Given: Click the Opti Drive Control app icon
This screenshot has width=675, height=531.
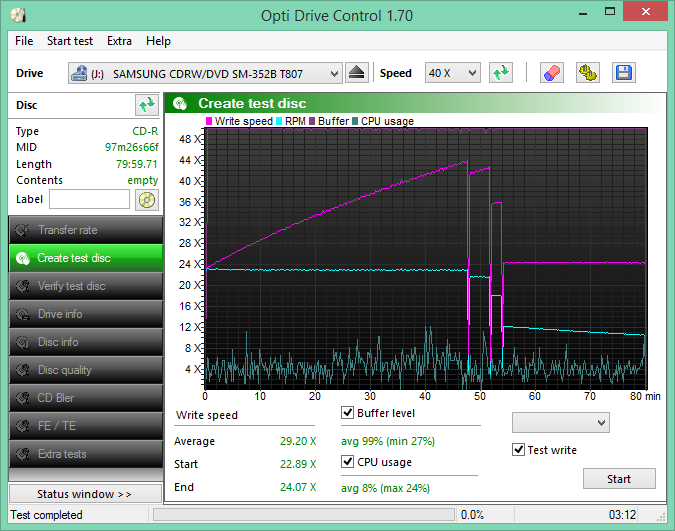Looking at the screenshot, I should (x=19, y=15).
